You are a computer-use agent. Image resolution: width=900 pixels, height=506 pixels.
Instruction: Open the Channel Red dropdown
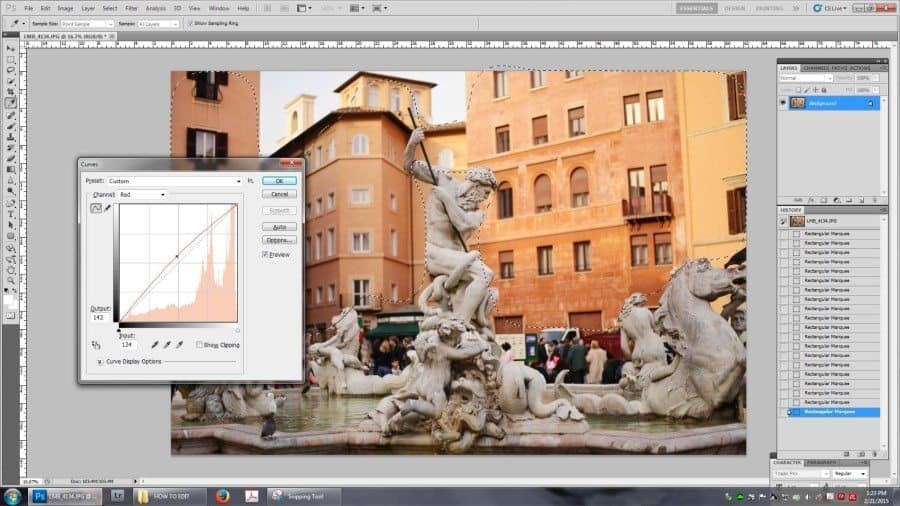pyautogui.click(x=142, y=194)
